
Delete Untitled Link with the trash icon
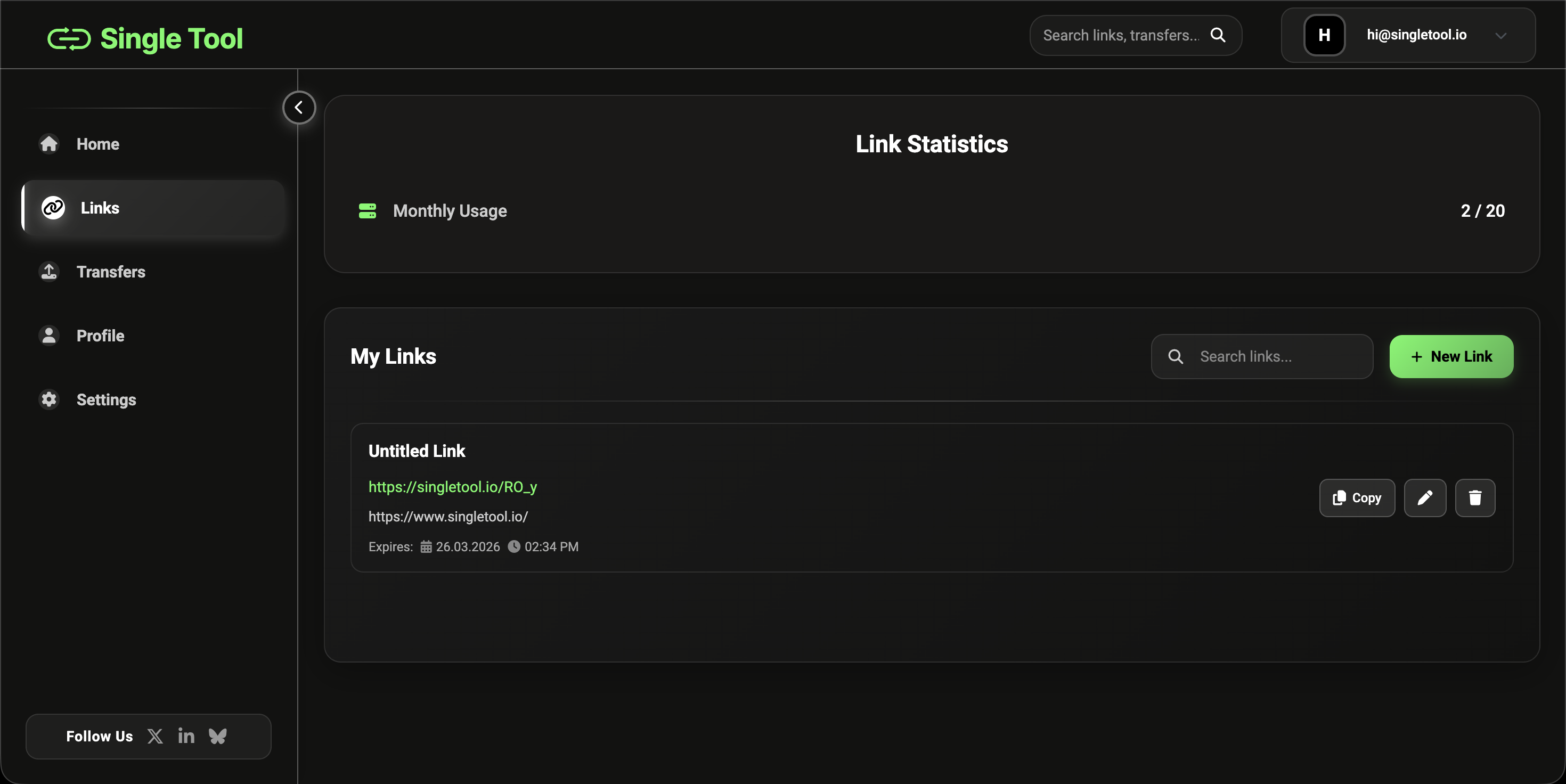click(x=1475, y=498)
